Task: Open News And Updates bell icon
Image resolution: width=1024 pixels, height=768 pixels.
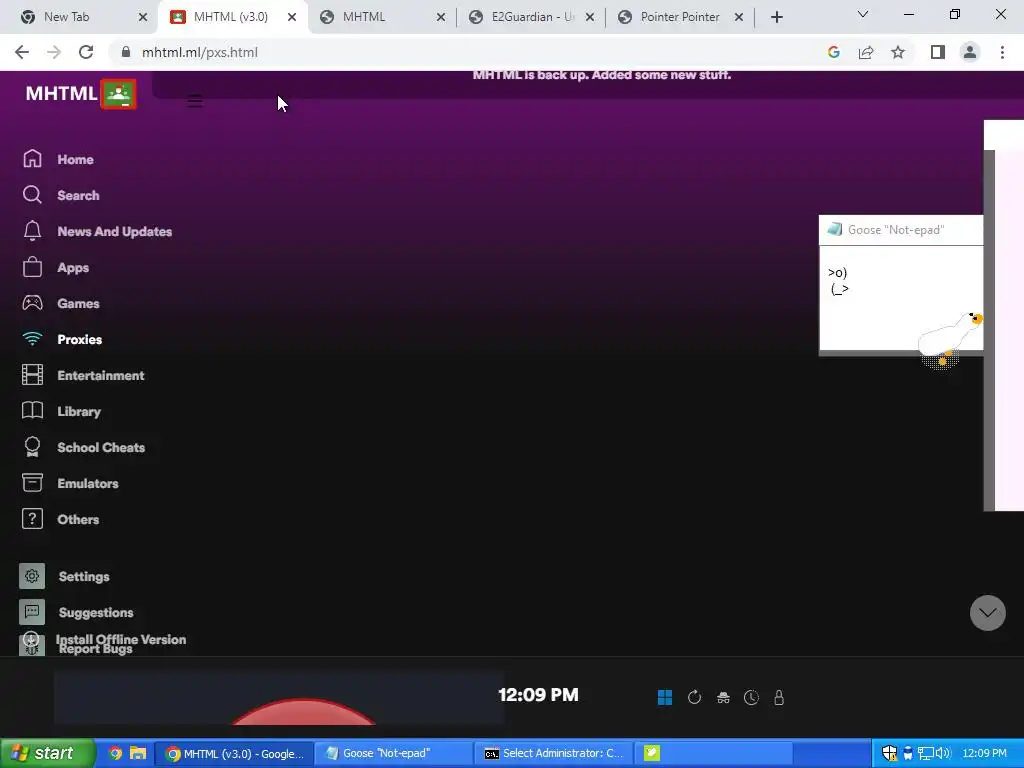Action: [x=32, y=231]
